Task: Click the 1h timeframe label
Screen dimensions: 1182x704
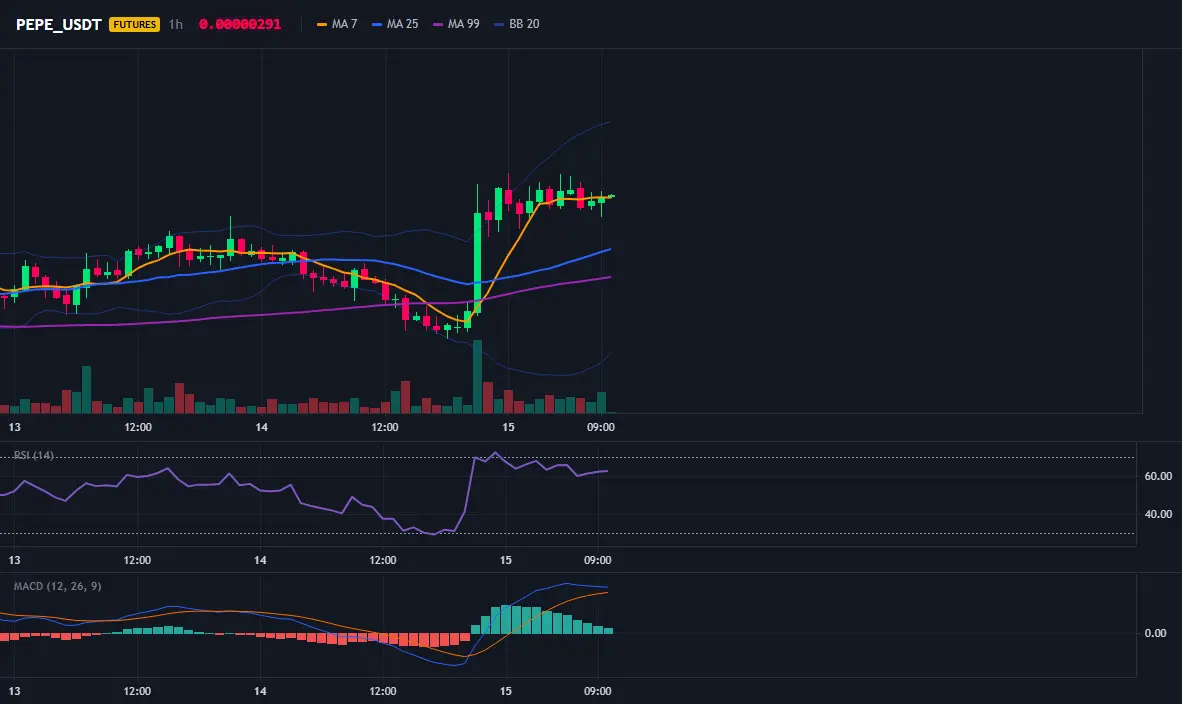Action: pyautogui.click(x=176, y=24)
